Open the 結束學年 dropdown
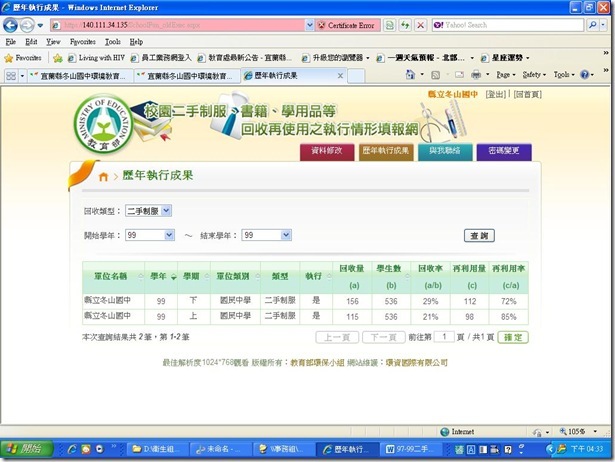The width and height of the screenshot is (615, 462). (266, 235)
